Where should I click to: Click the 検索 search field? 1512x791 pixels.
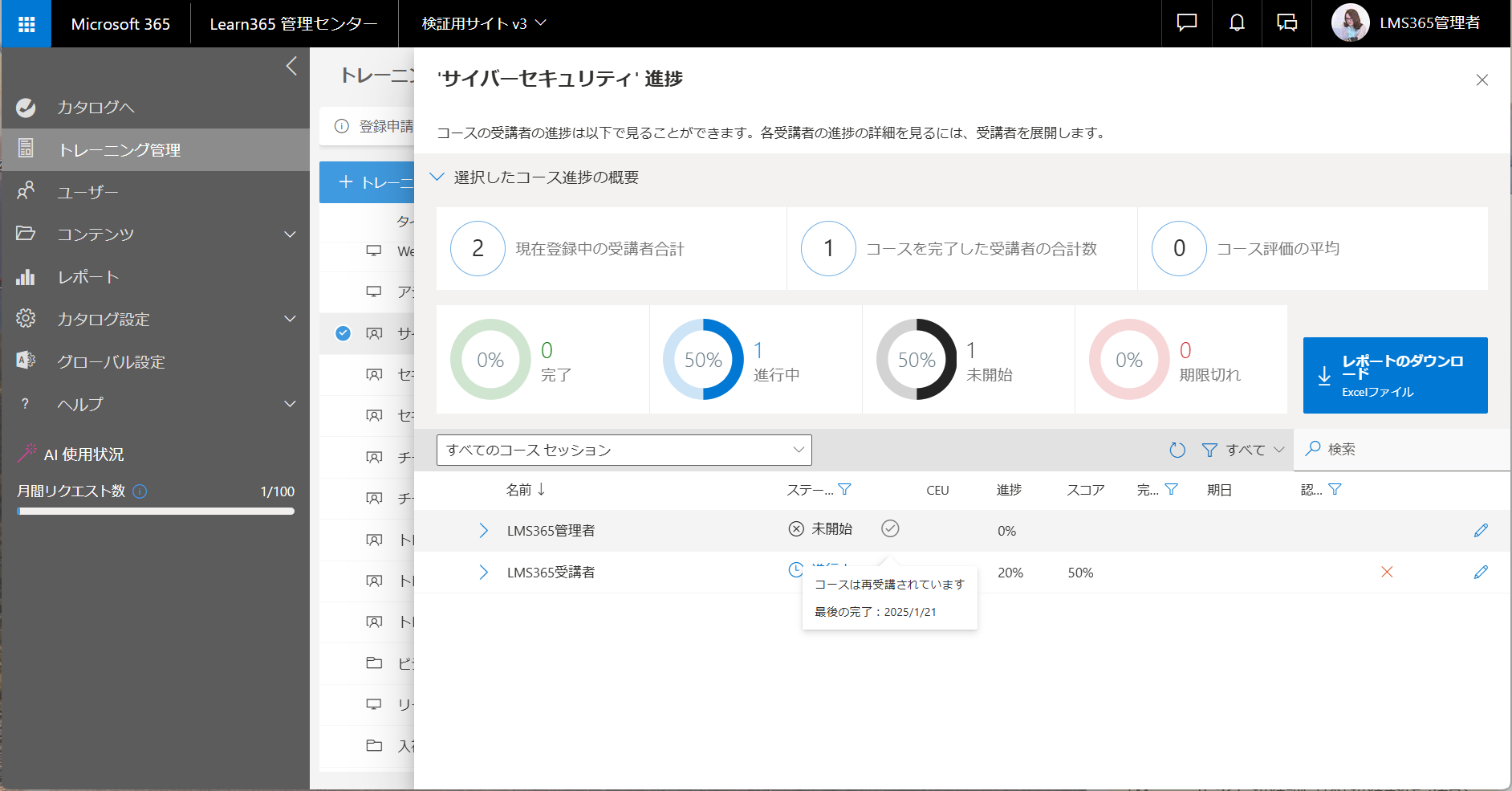[1404, 450]
